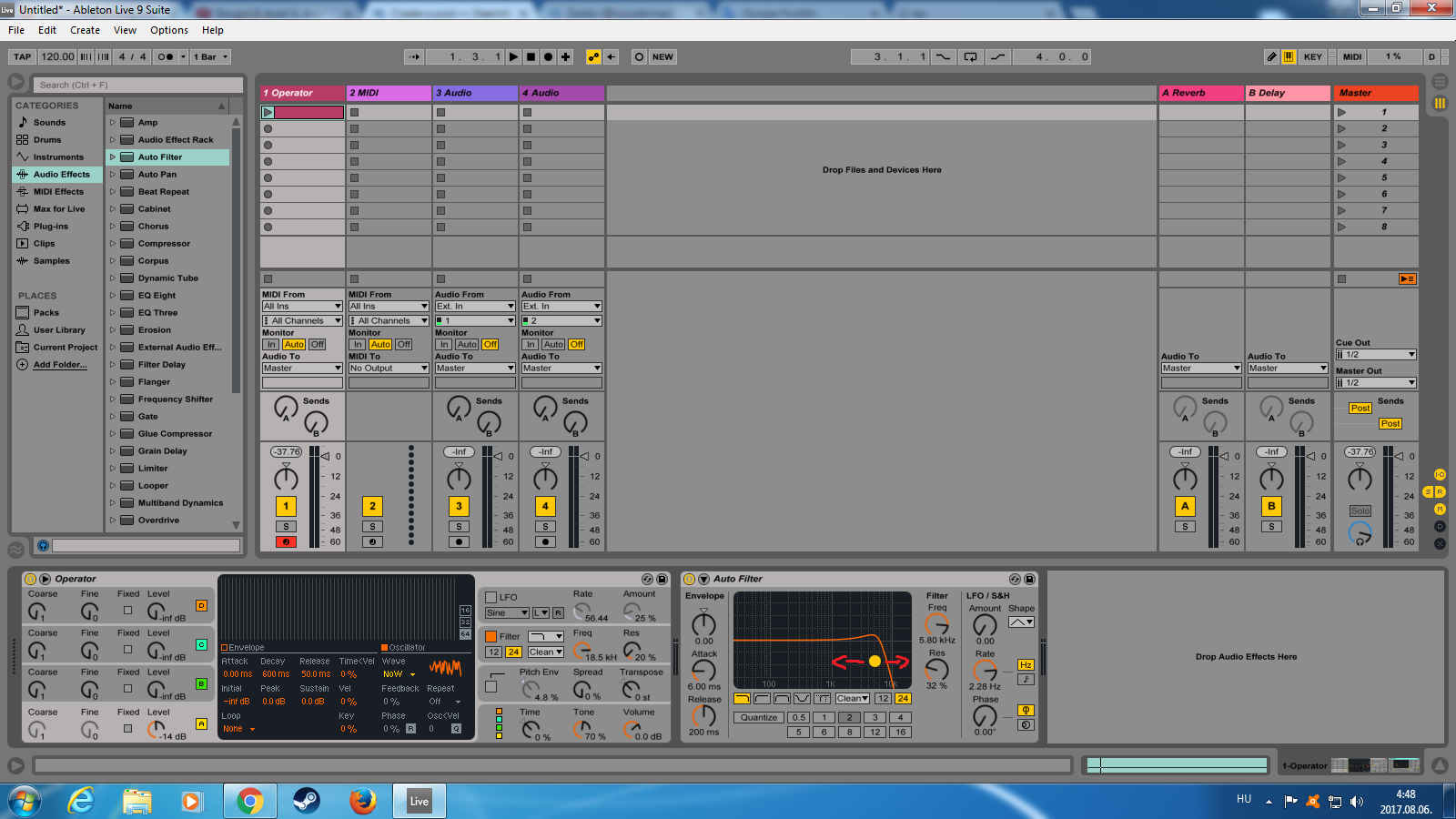Screen dimensions: 1456x819
Task: Open the Cue Out 1/2 dropdown
Action: pyautogui.click(x=1376, y=354)
